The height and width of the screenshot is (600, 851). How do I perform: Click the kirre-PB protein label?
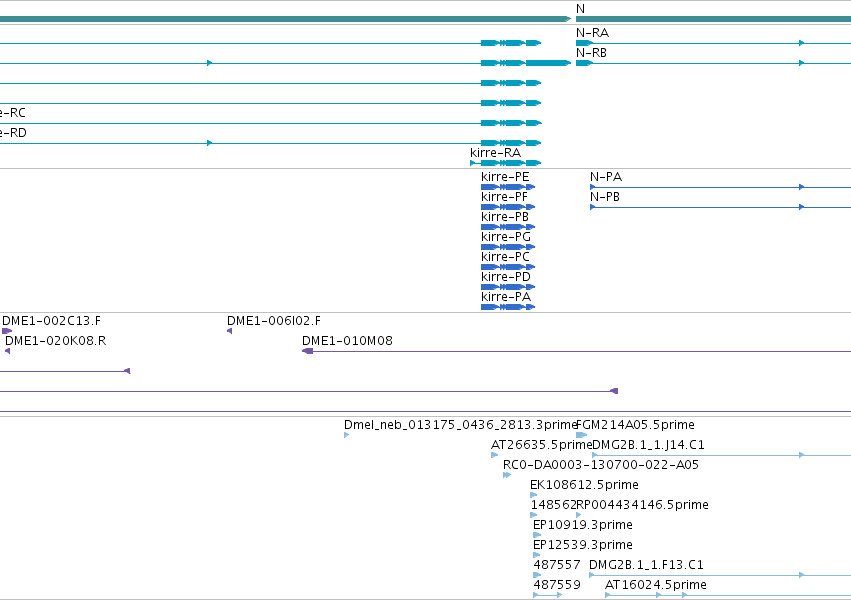505,217
